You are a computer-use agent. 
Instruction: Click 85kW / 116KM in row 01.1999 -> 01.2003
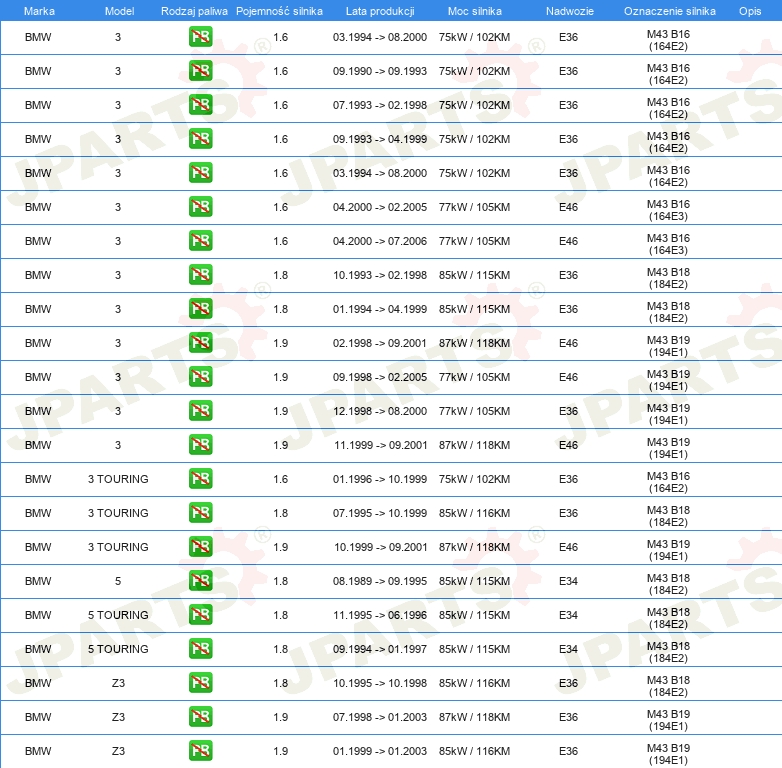click(474, 751)
